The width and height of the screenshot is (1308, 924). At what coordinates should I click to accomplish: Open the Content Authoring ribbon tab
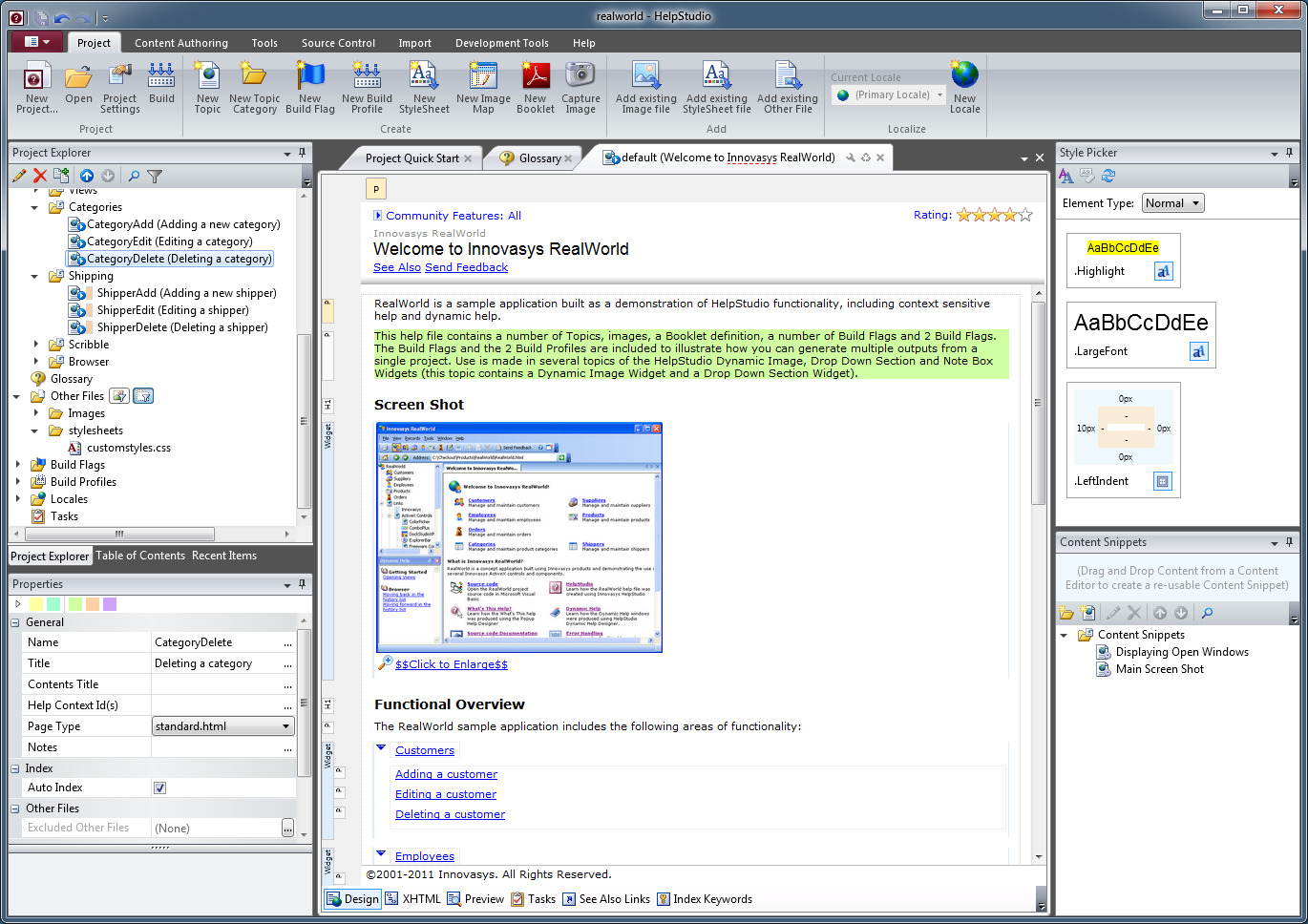click(181, 43)
